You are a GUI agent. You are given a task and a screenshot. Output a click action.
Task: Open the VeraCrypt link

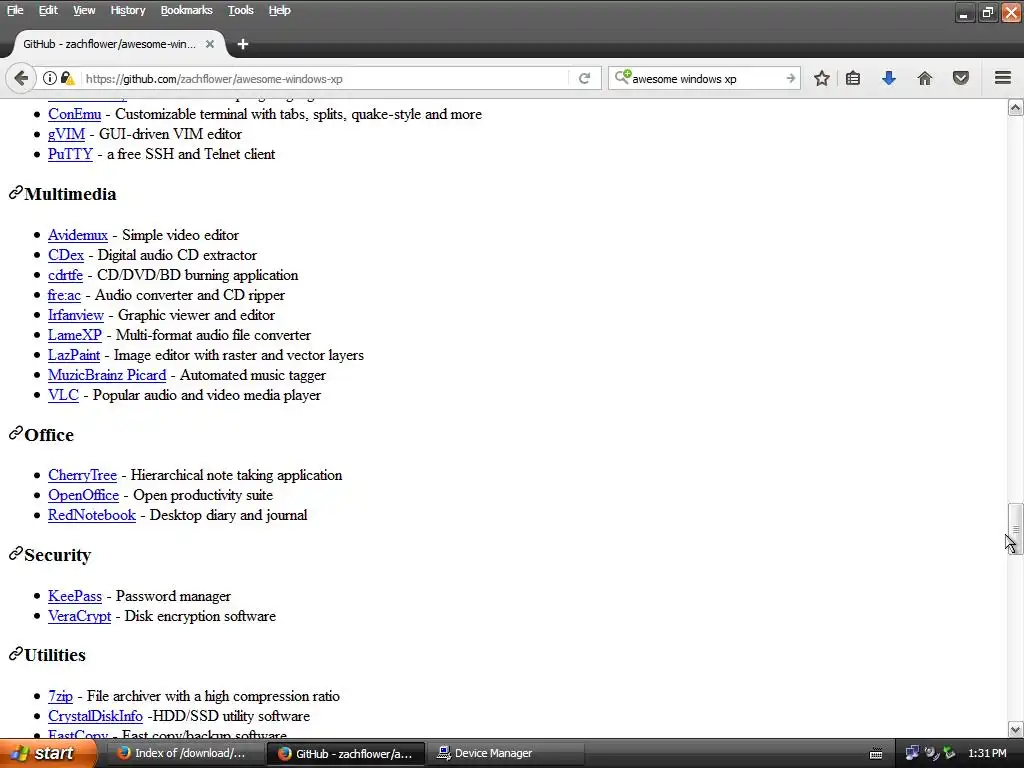(x=79, y=616)
